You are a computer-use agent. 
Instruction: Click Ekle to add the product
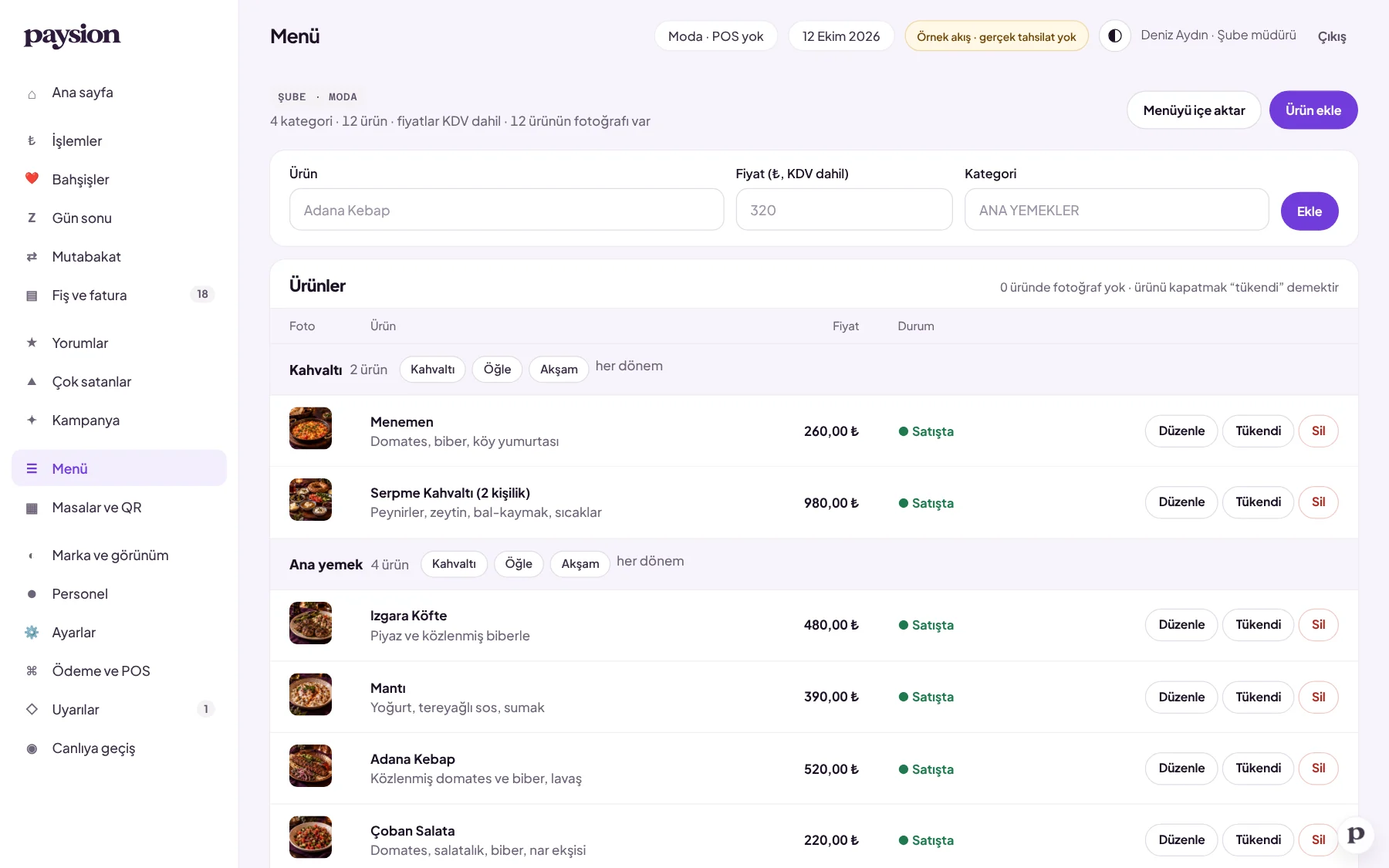pyautogui.click(x=1310, y=211)
